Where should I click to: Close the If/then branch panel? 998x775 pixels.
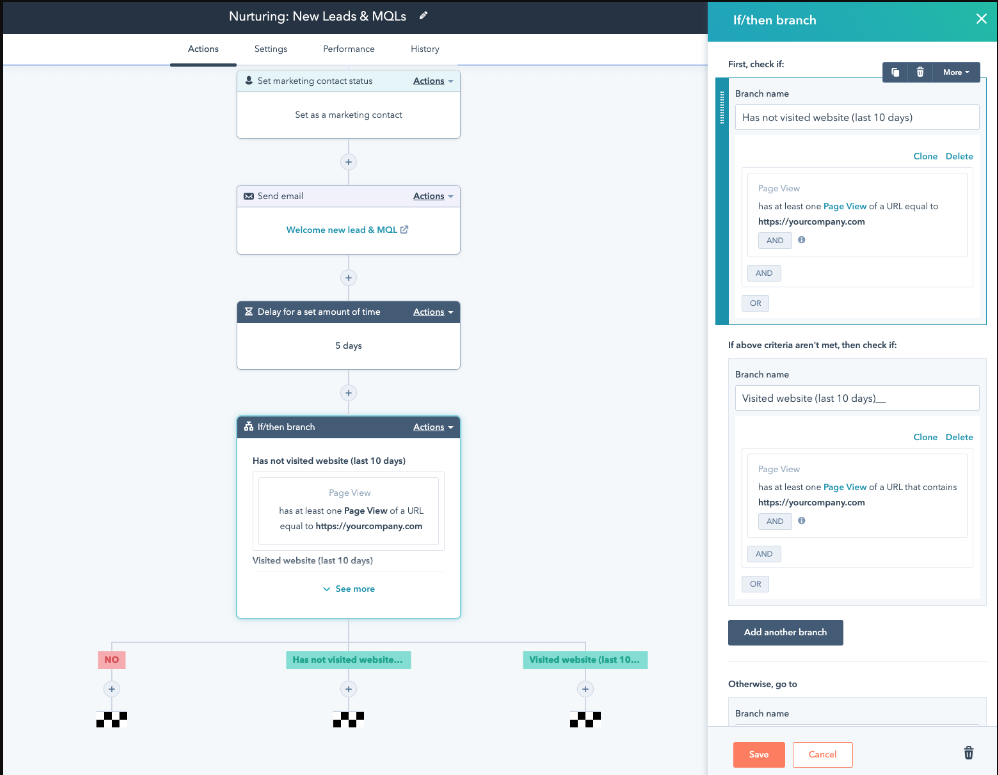(x=979, y=18)
